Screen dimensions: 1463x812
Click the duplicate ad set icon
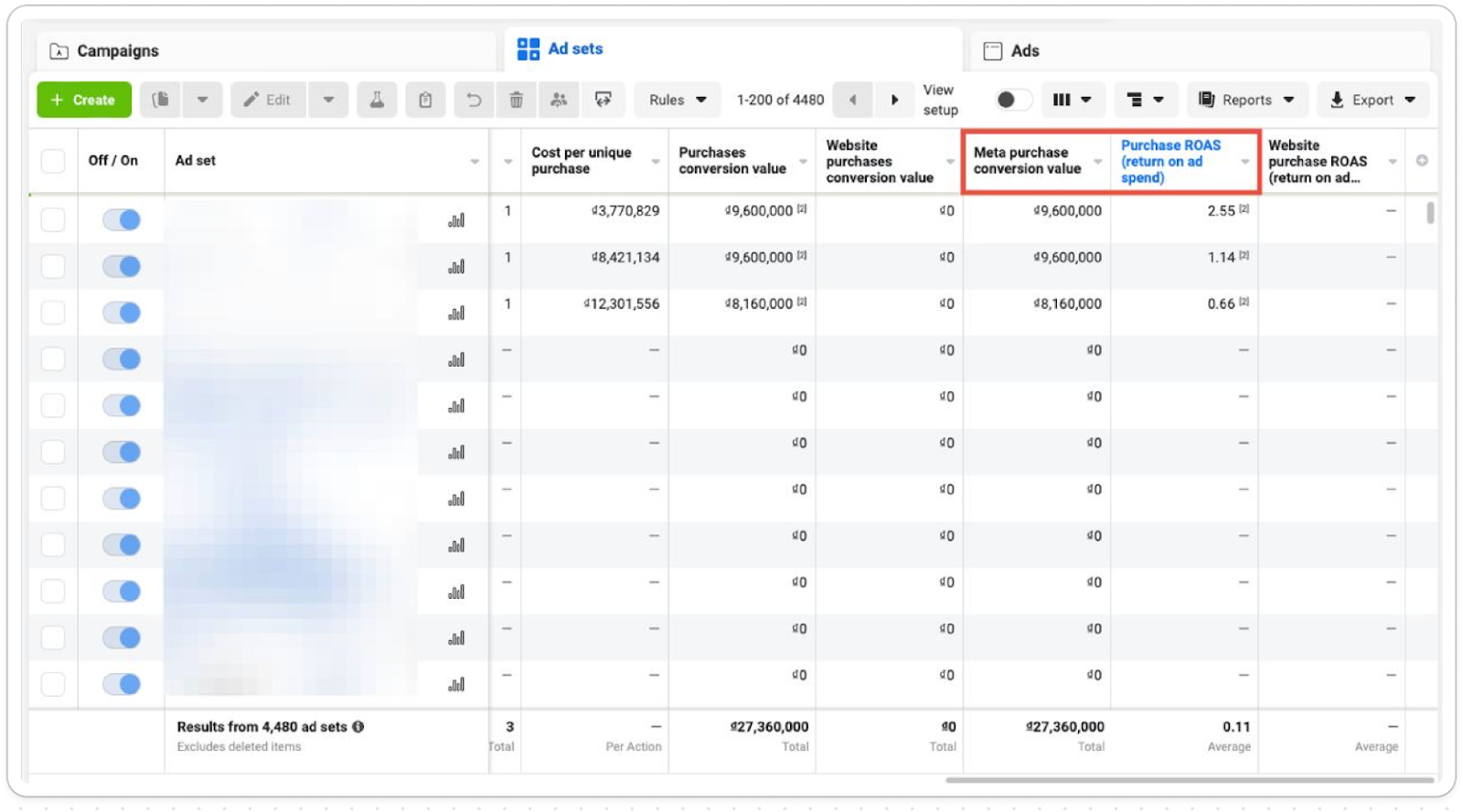(161, 100)
